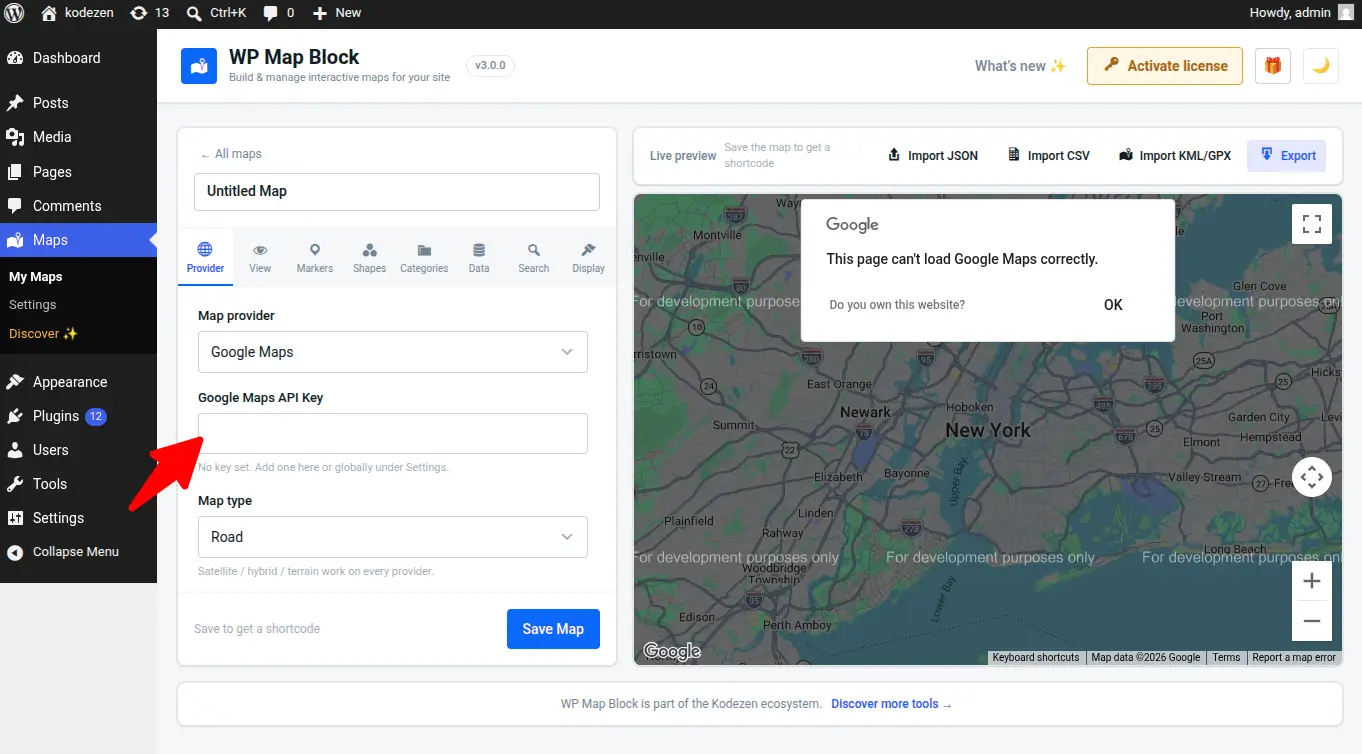This screenshot has width=1362, height=754.
Task: Switch to the Data tab
Action: click(x=479, y=257)
